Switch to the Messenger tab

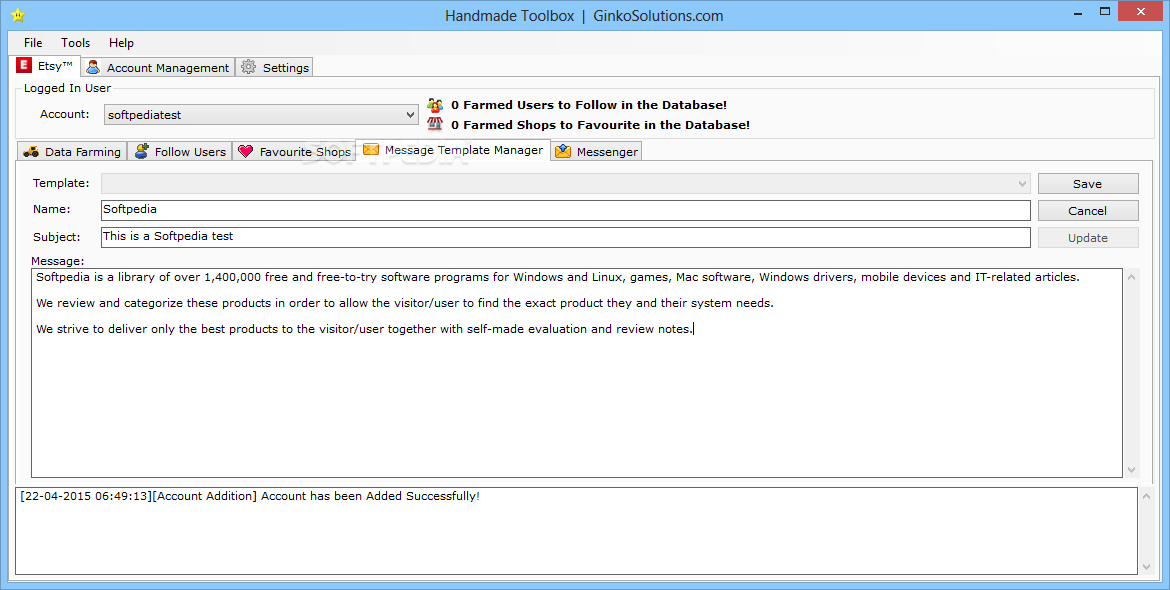point(597,151)
